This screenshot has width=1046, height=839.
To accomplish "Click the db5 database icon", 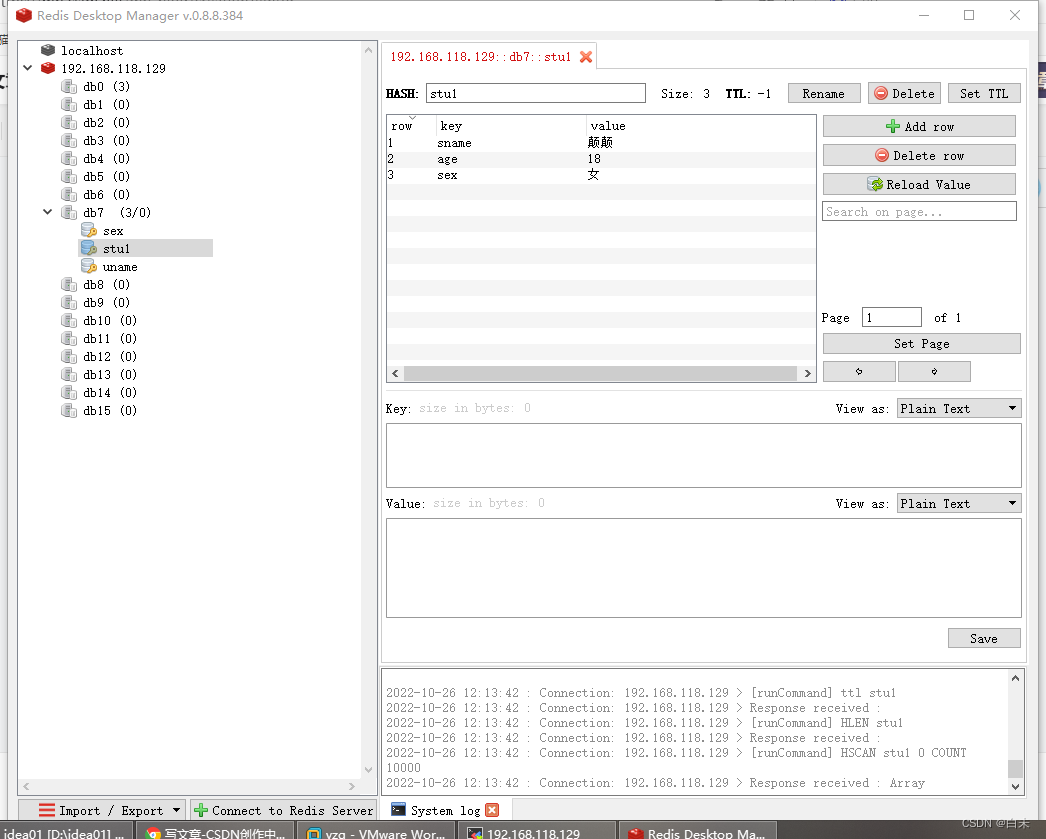I will click(x=69, y=176).
